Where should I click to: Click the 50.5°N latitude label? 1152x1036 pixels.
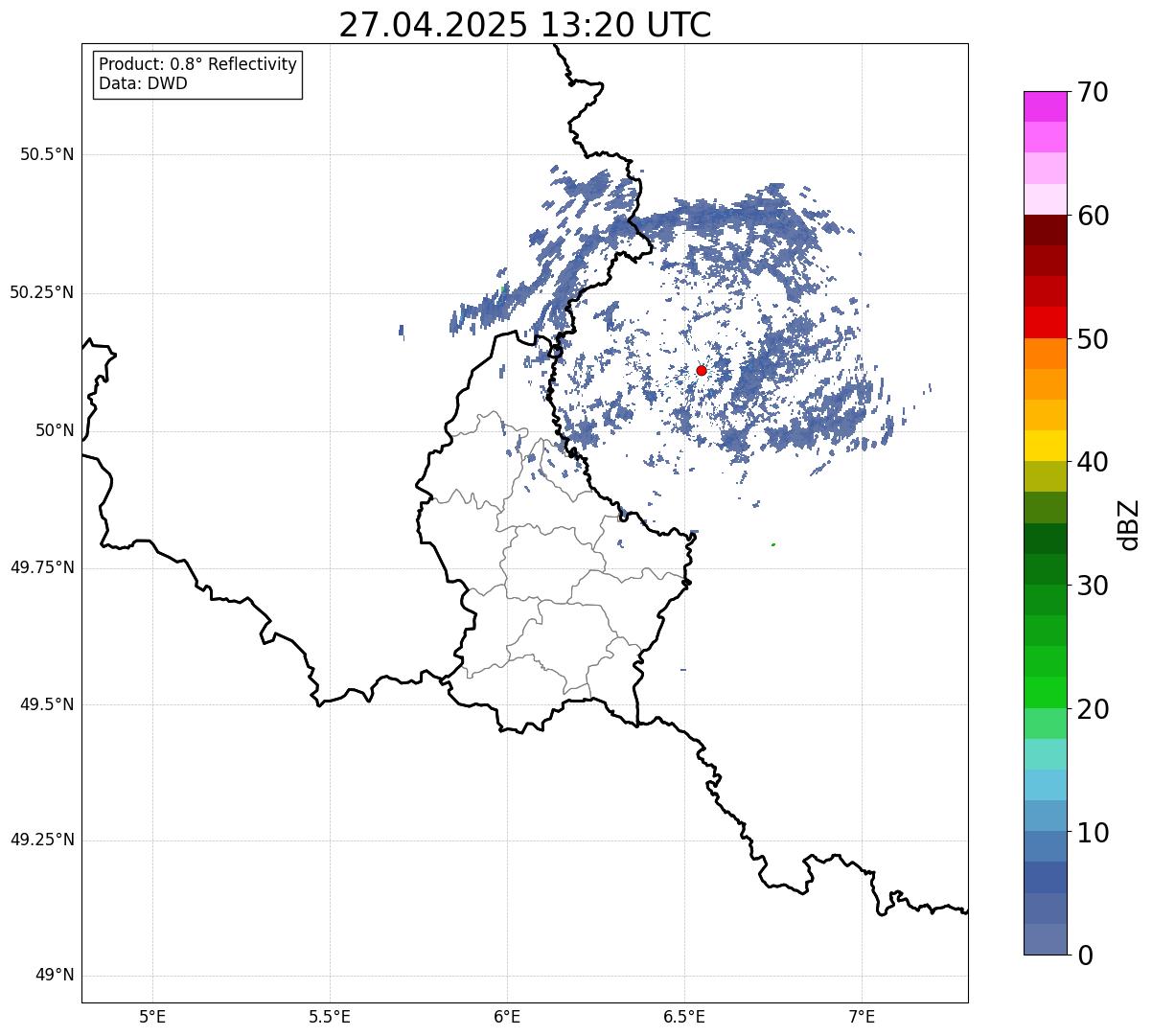[x=47, y=154]
